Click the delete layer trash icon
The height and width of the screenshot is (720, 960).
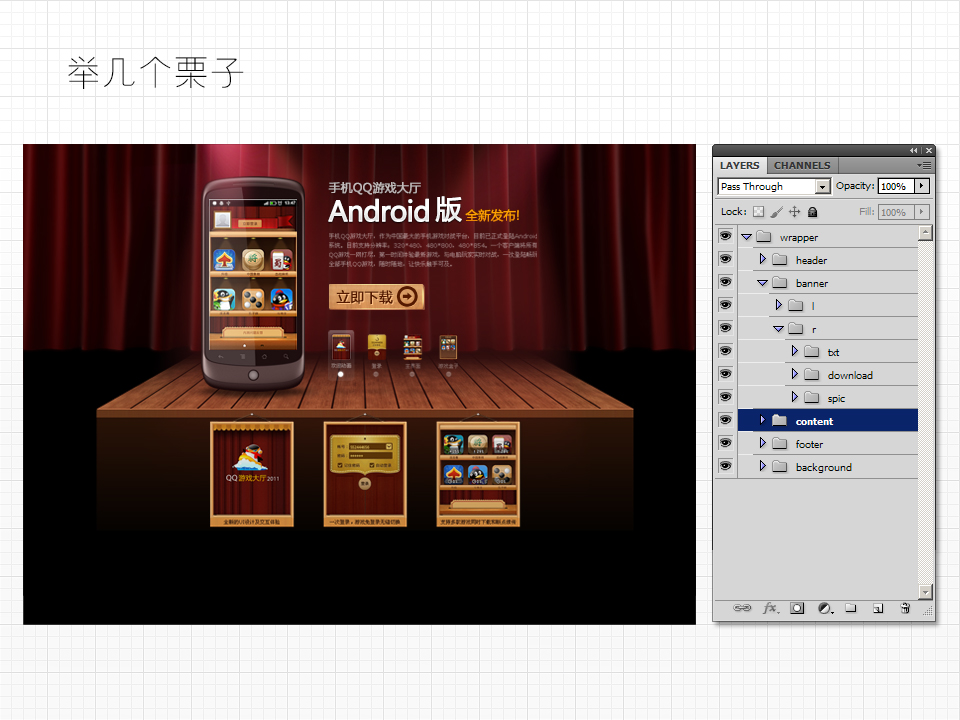[x=905, y=608]
